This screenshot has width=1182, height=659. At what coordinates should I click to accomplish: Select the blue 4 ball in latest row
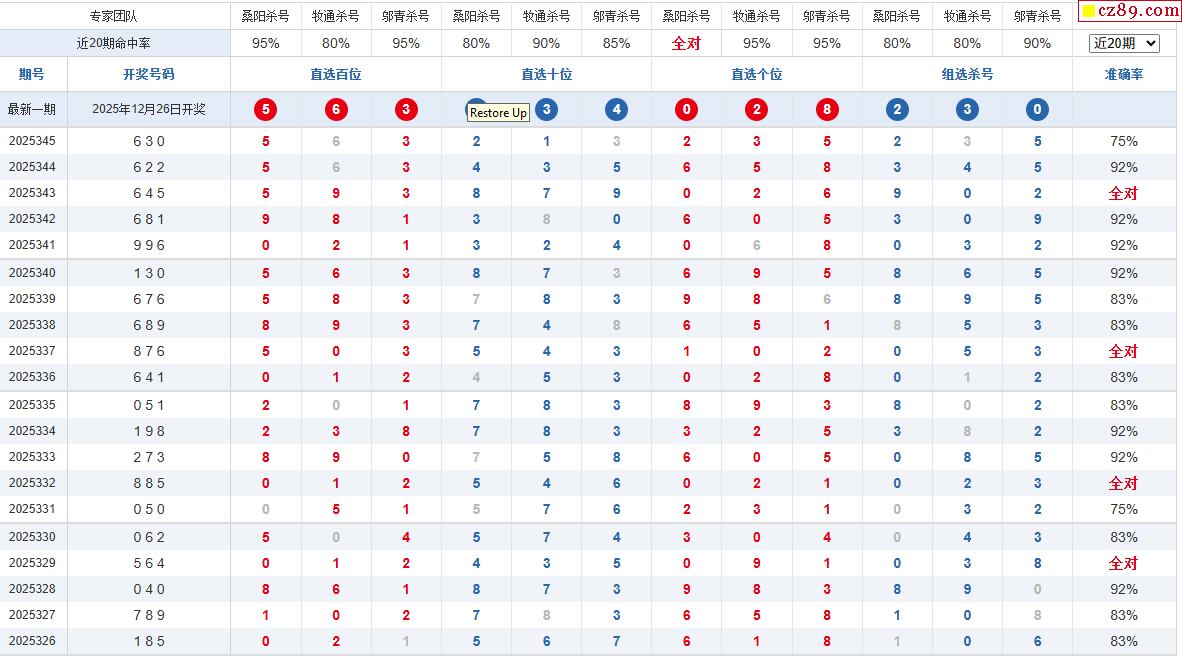tap(617, 109)
